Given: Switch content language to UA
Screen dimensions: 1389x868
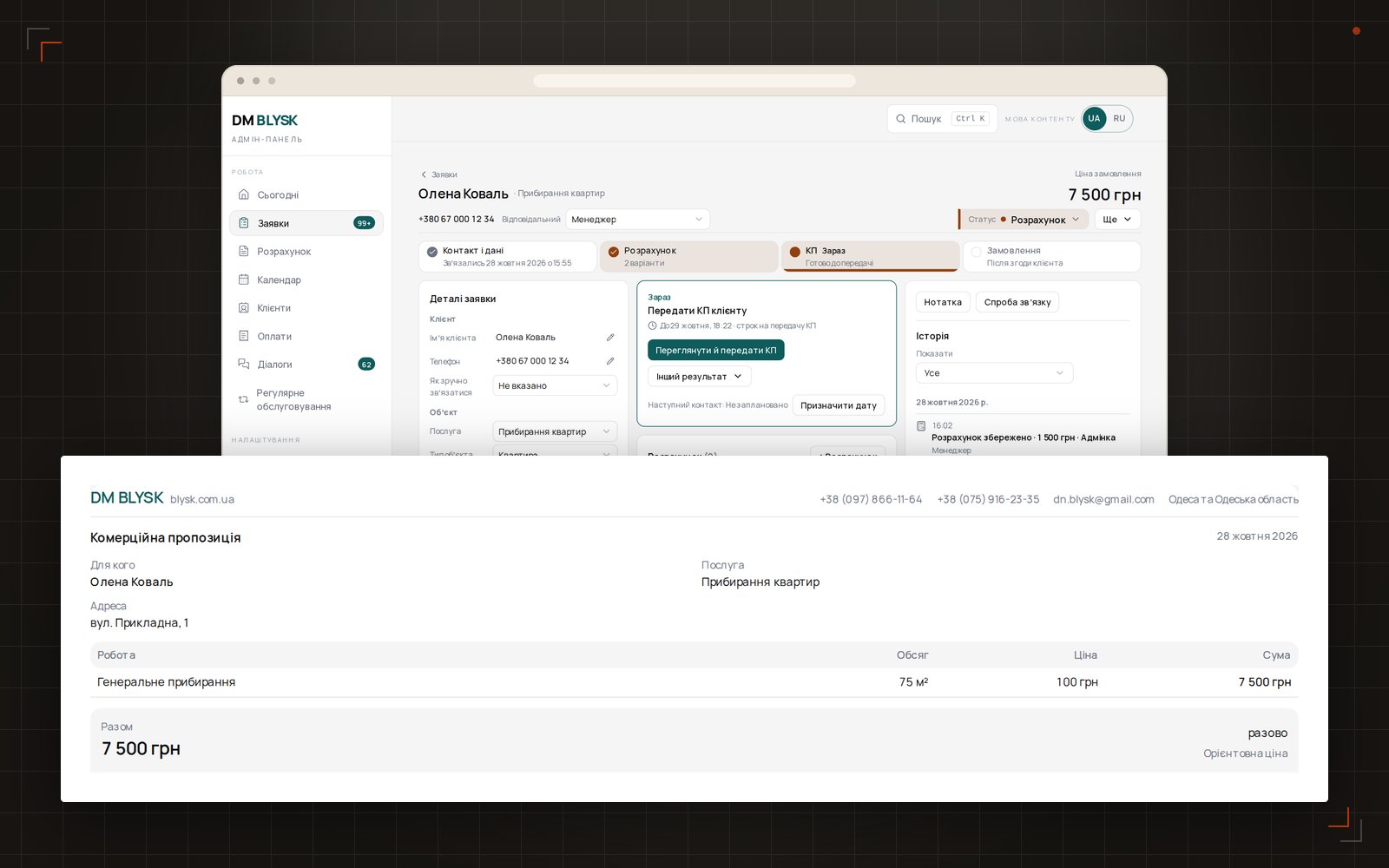Looking at the screenshot, I should click(1094, 118).
